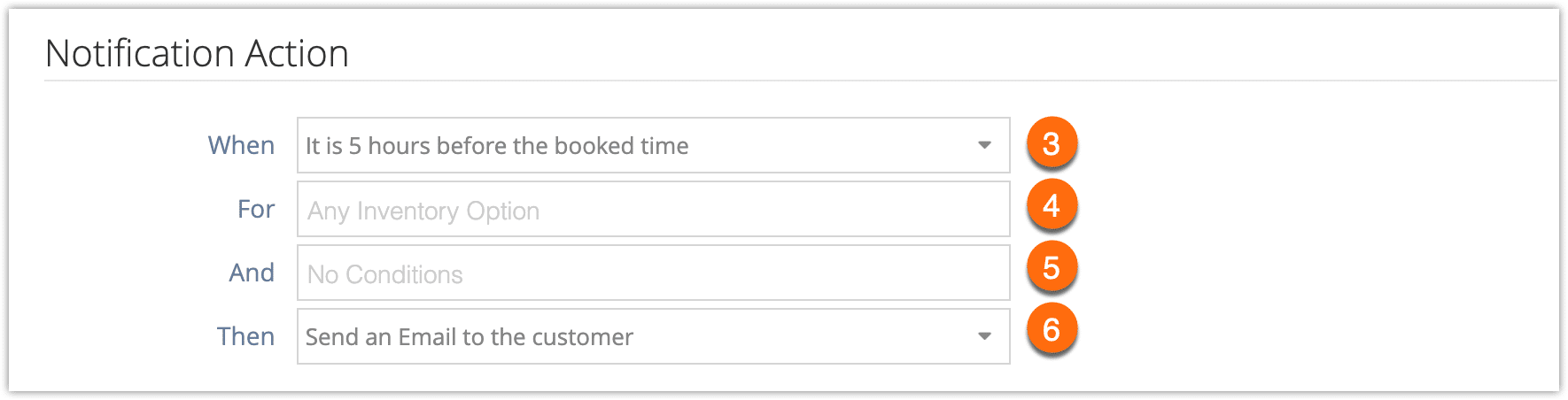
Task: Click the And label
Action: 252,273
